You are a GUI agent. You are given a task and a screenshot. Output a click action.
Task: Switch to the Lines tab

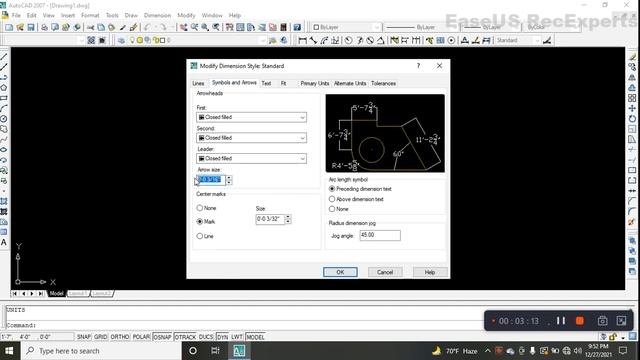click(198, 83)
